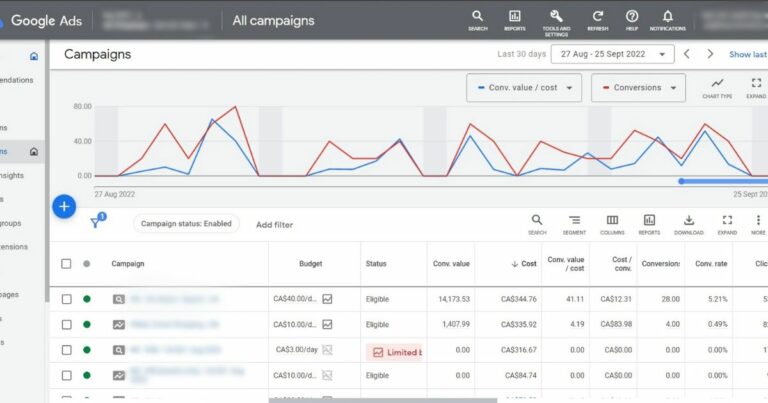Click the CA$83.98 cost per conv. cell
768x403 pixels.
pyautogui.click(x=616, y=324)
